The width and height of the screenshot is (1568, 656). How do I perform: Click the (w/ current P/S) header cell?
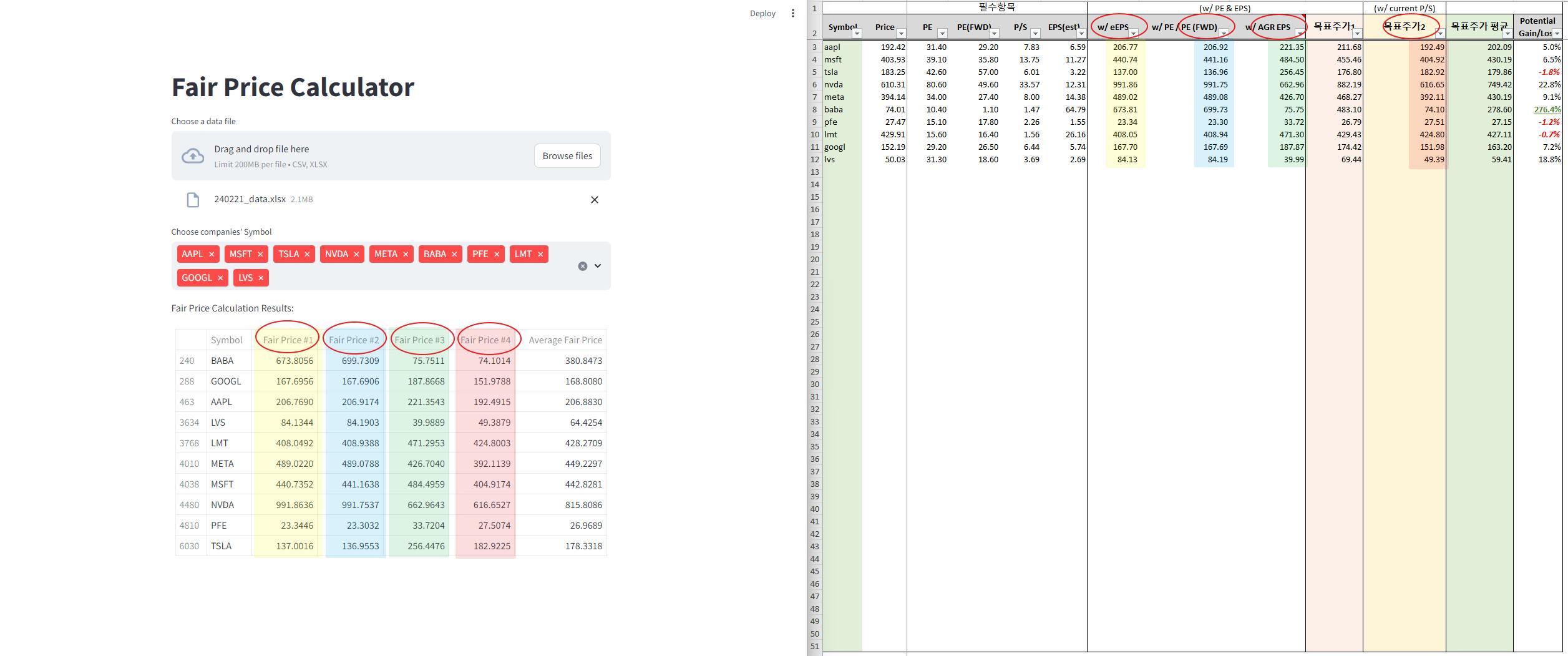[x=1405, y=7]
